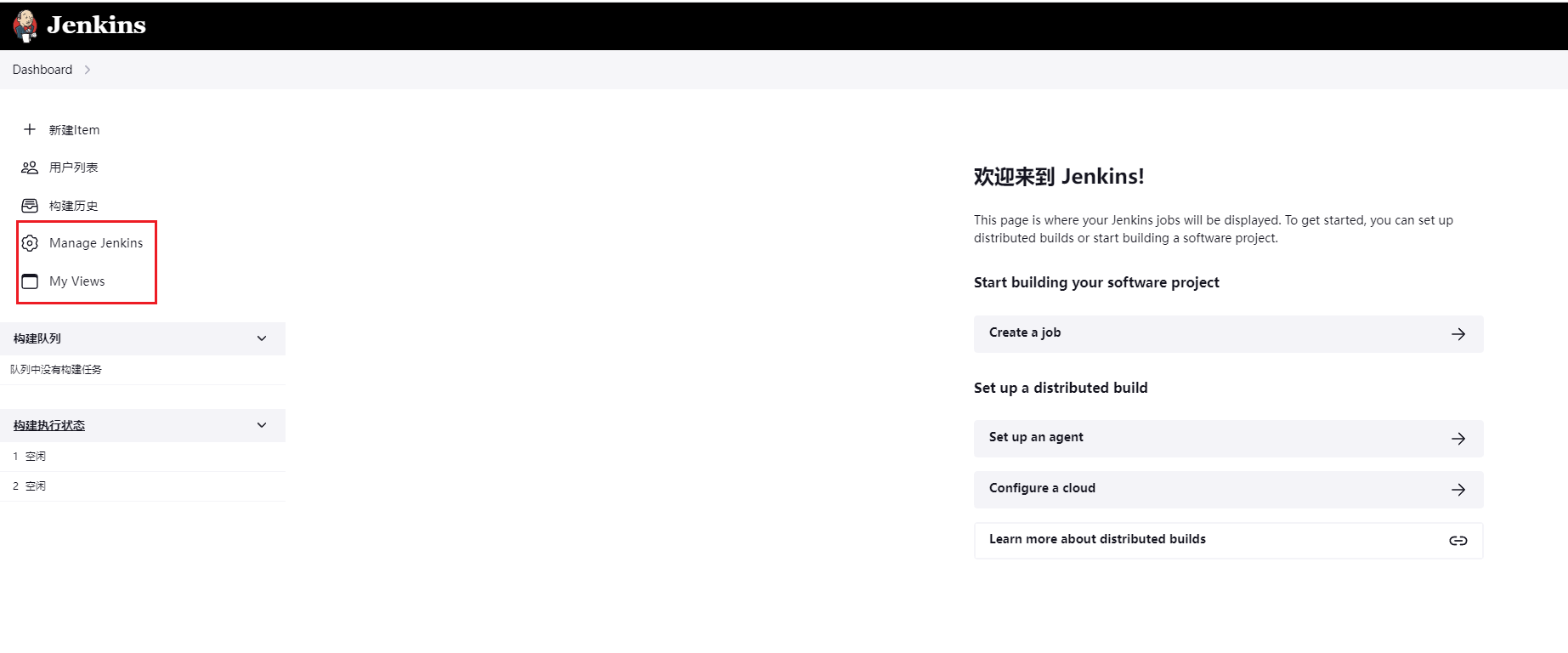1568x653 pixels.
Task: Open Learn more about distributed builds
Action: [x=1228, y=541]
